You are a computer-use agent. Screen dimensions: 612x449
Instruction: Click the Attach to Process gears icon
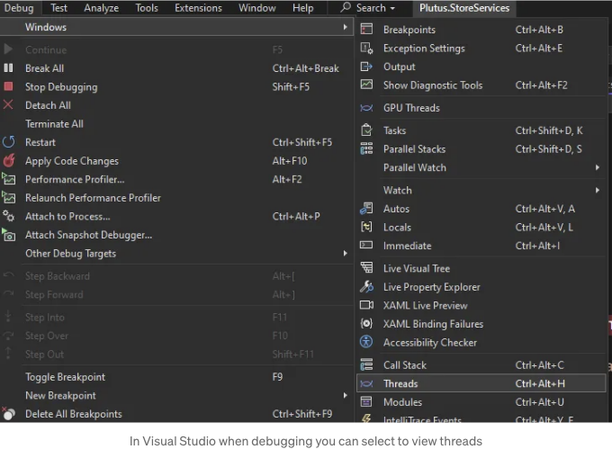pyautogui.click(x=9, y=216)
